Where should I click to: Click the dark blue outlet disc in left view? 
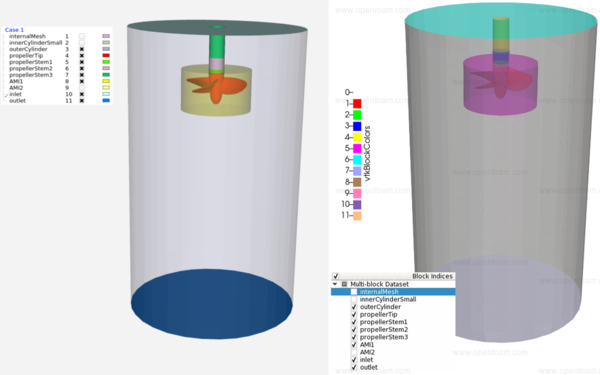[212, 304]
